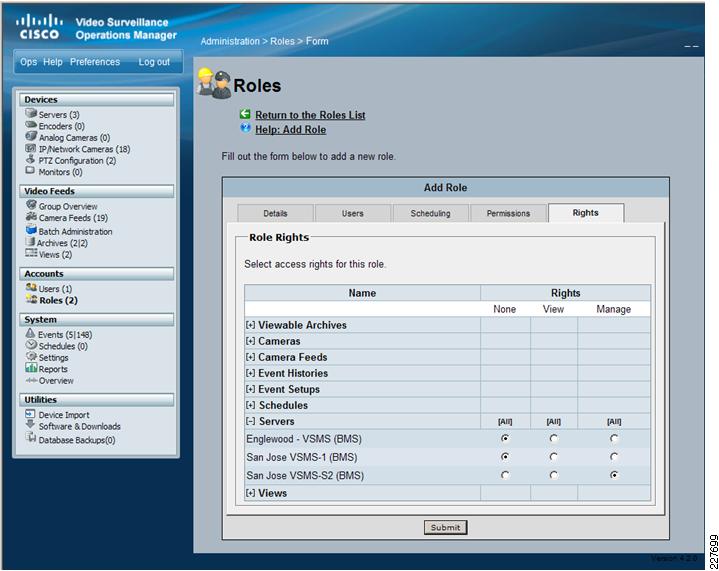Viewport: 719px width, 571px height.
Task: Click the Batch Administration icon
Action: pyautogui.click(x=31, y=229)
